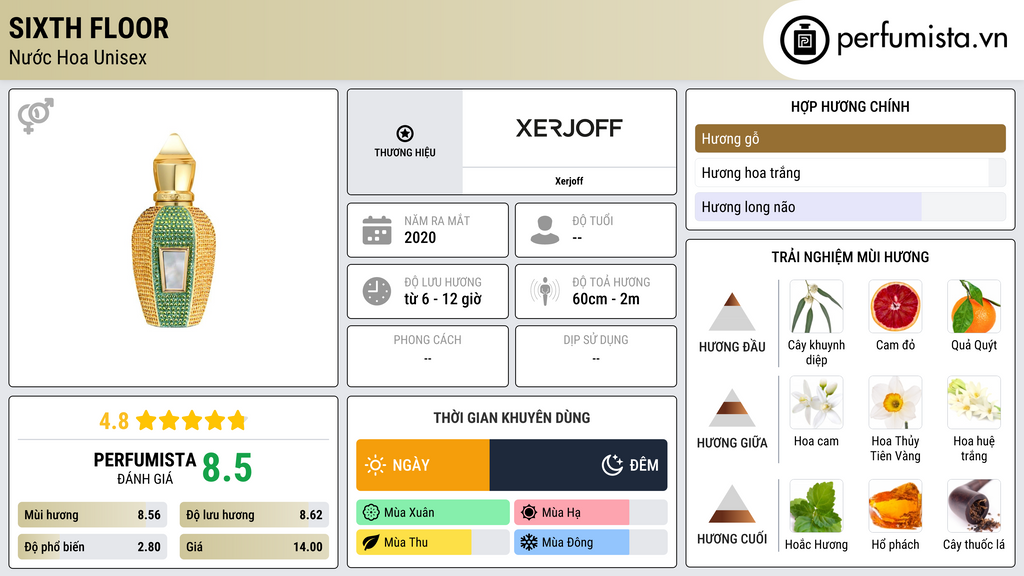This screenshot has height=576, width=1024.
Task: Open the Xerjoff brand logo
Action: point(569,128)
